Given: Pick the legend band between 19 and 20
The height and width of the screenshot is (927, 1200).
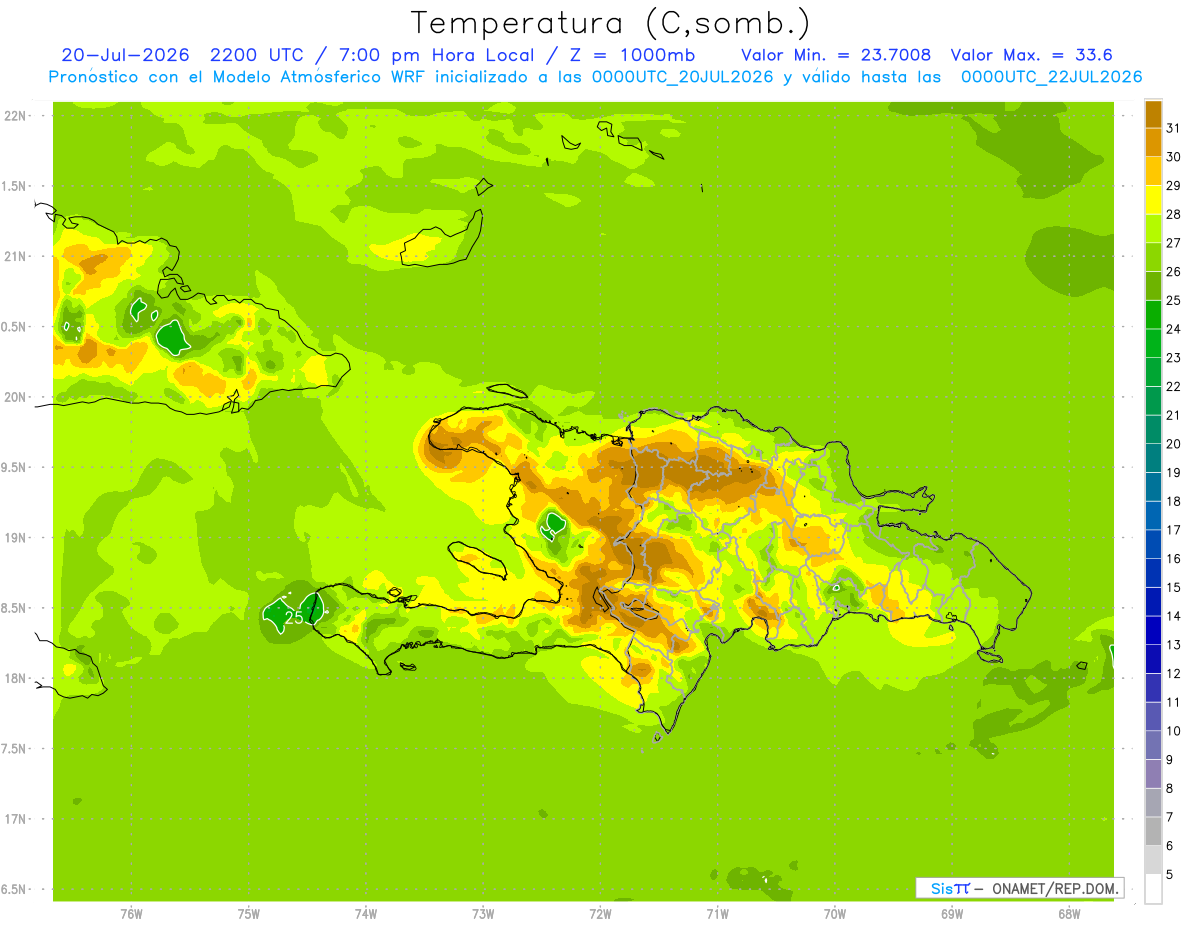Looking at the screenshot, I should (x=1153, y=458).
